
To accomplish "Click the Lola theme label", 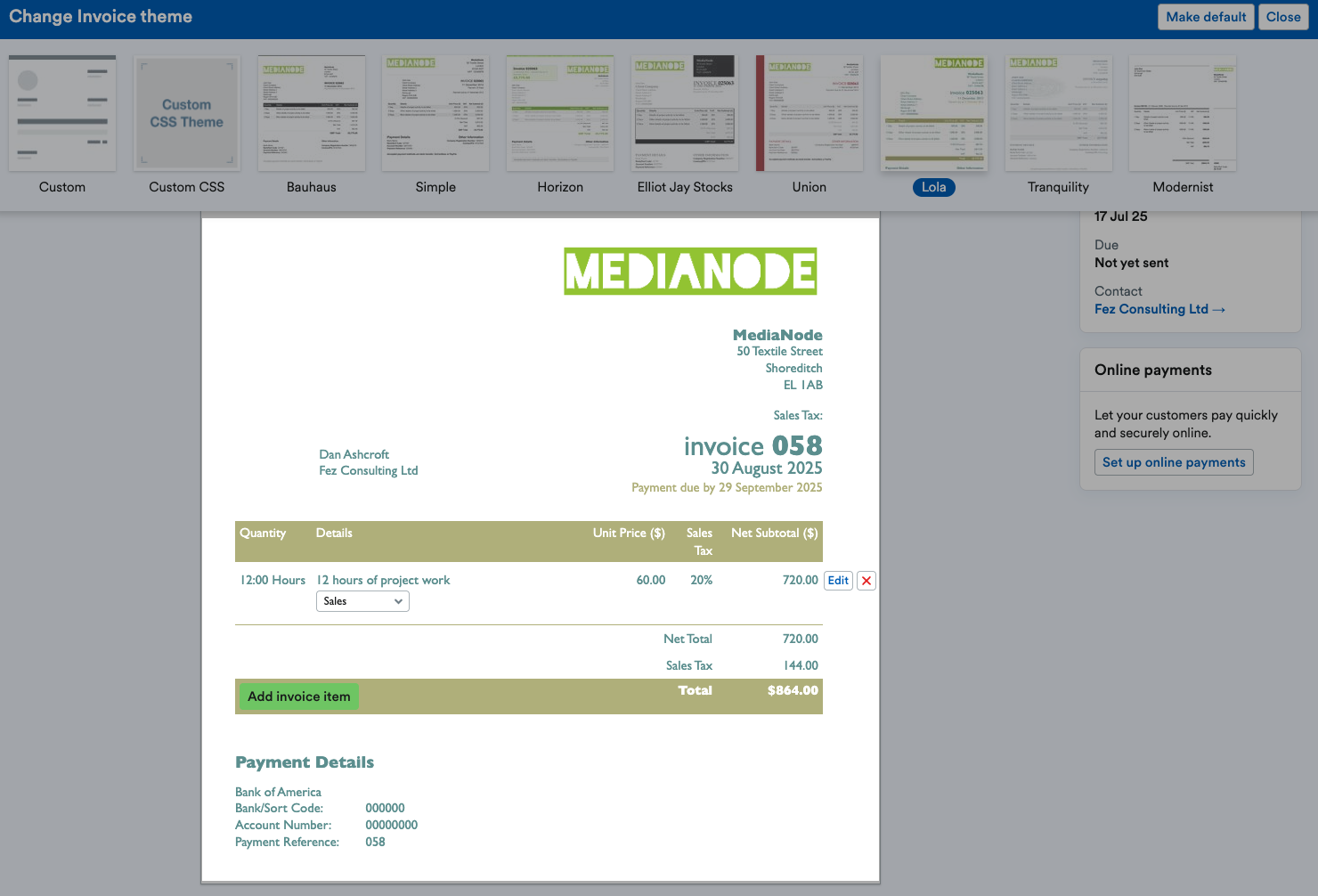I will point(934,187).
